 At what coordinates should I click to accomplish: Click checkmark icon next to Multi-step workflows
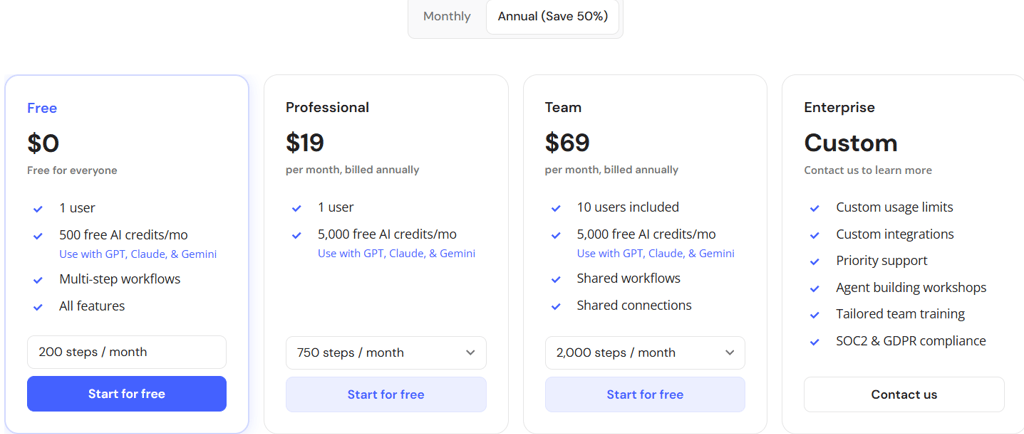point(38,280)
